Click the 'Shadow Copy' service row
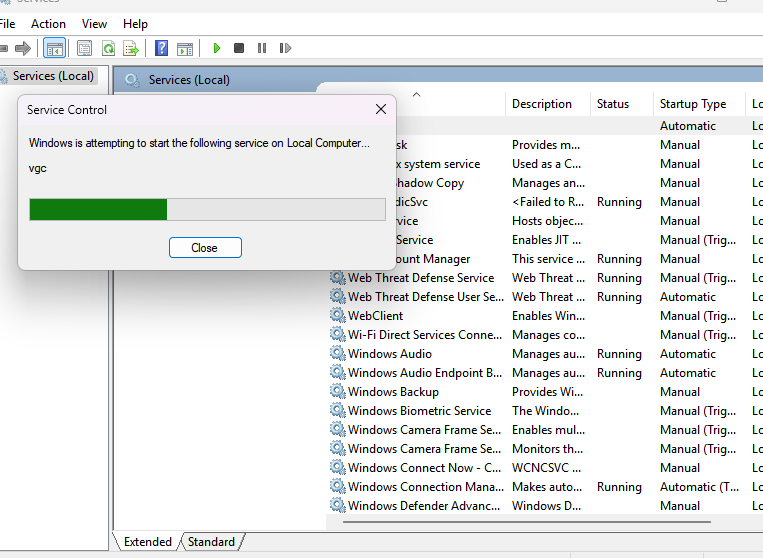 point(430,183)
